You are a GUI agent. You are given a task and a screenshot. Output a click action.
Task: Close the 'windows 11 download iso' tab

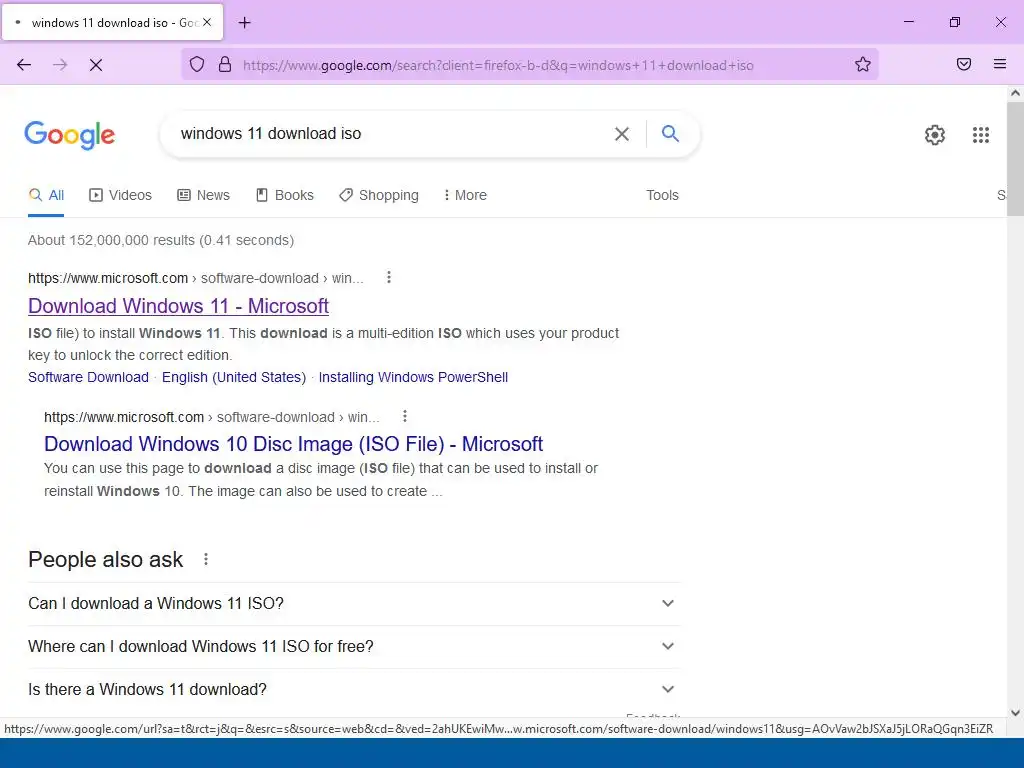point(207,22)
